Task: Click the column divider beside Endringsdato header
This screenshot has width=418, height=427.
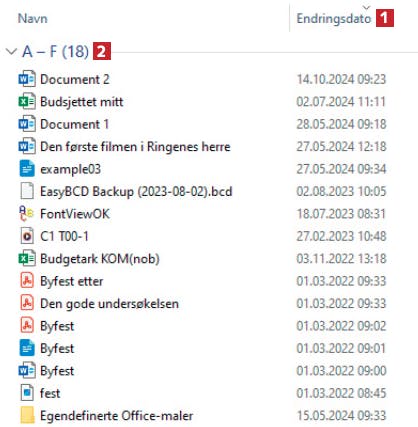Action: point(289,18)
